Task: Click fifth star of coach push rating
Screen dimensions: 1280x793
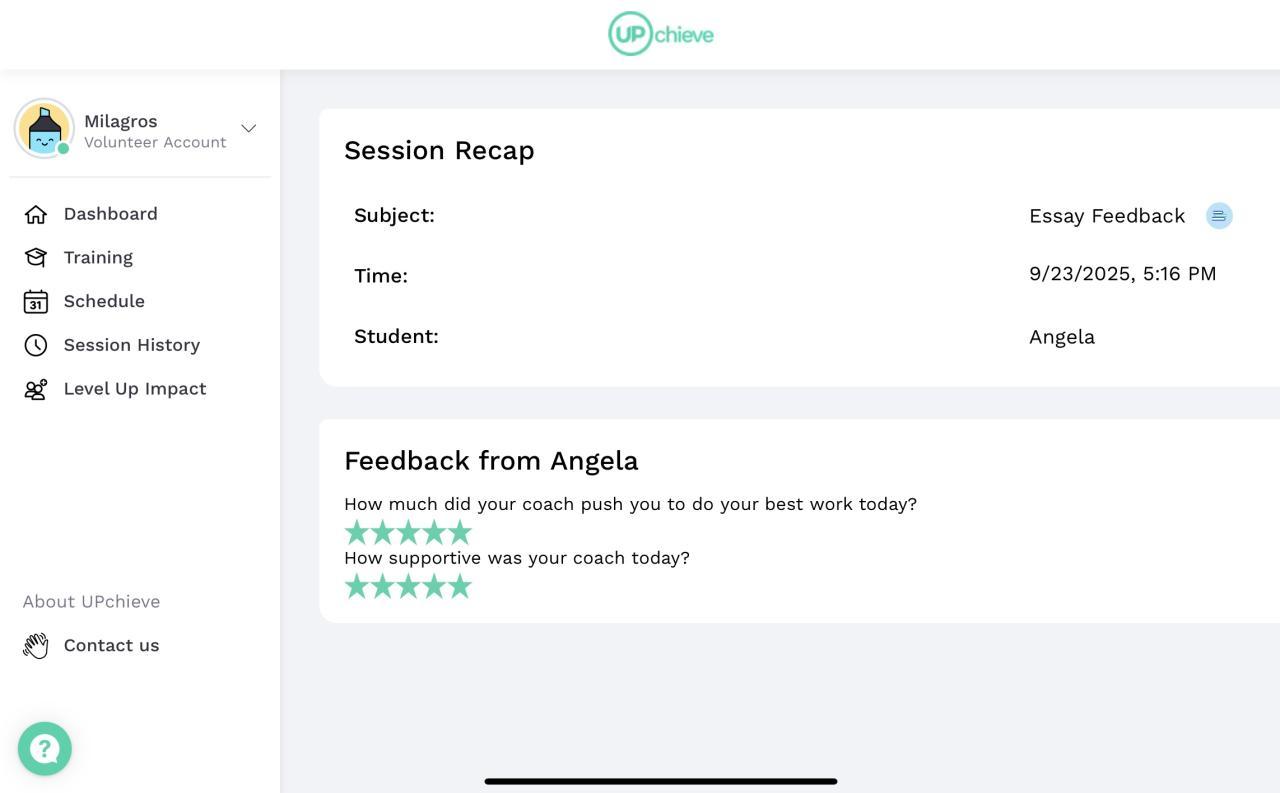Action: (459, 532)
